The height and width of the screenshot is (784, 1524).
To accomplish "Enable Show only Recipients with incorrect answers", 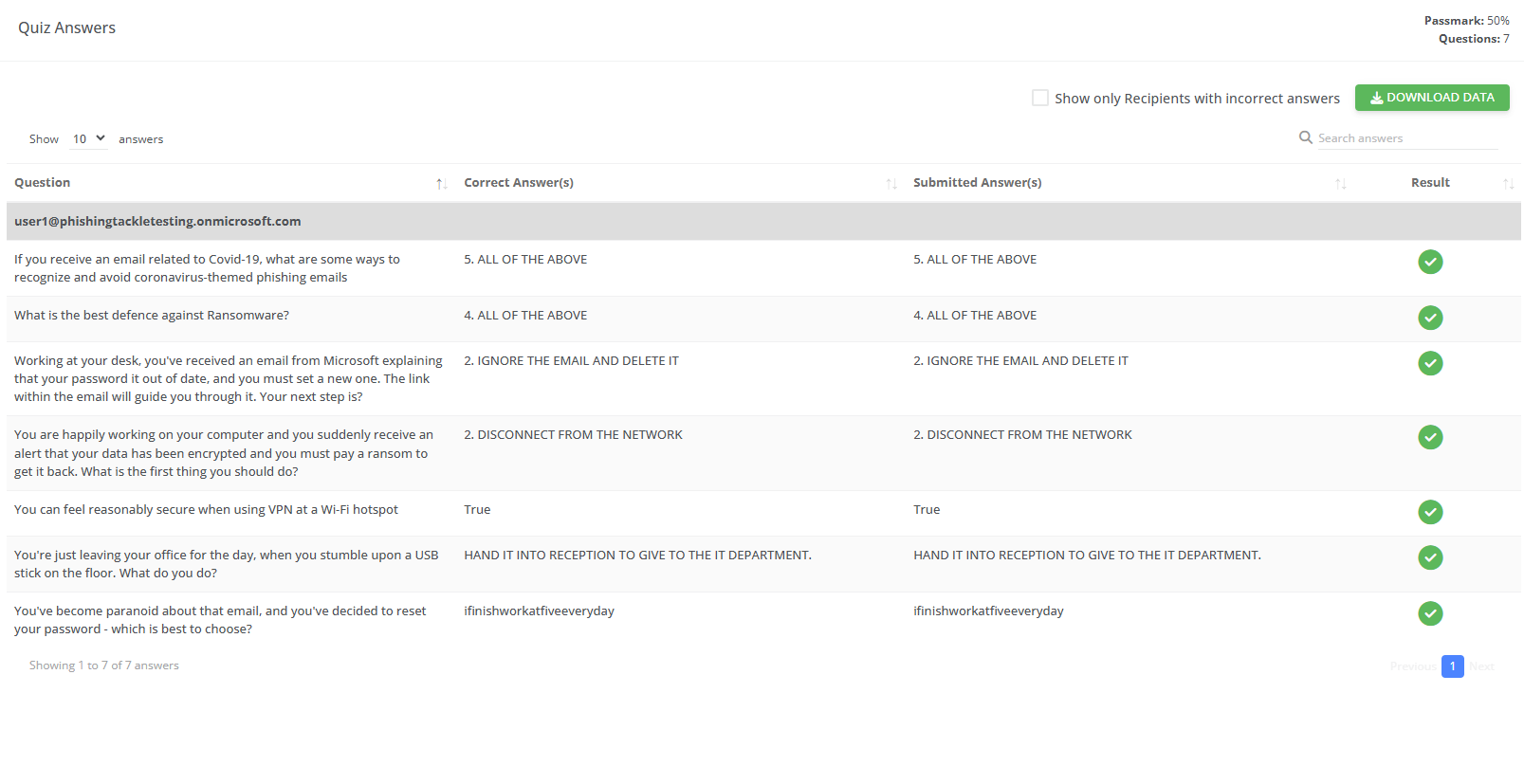I will (1040, 98).
